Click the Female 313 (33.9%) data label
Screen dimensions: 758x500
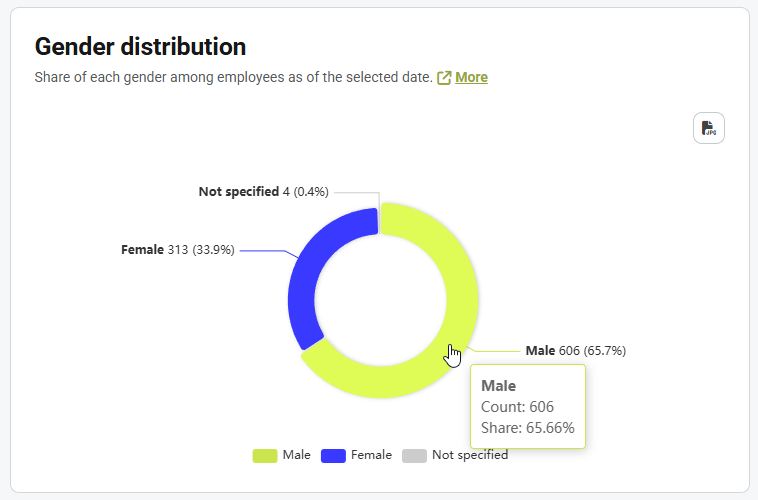coord(177,249)
